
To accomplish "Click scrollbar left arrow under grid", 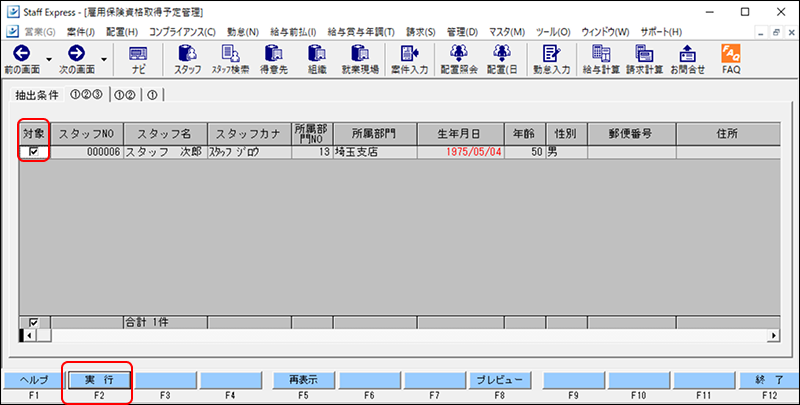I will tap(29, 335).
